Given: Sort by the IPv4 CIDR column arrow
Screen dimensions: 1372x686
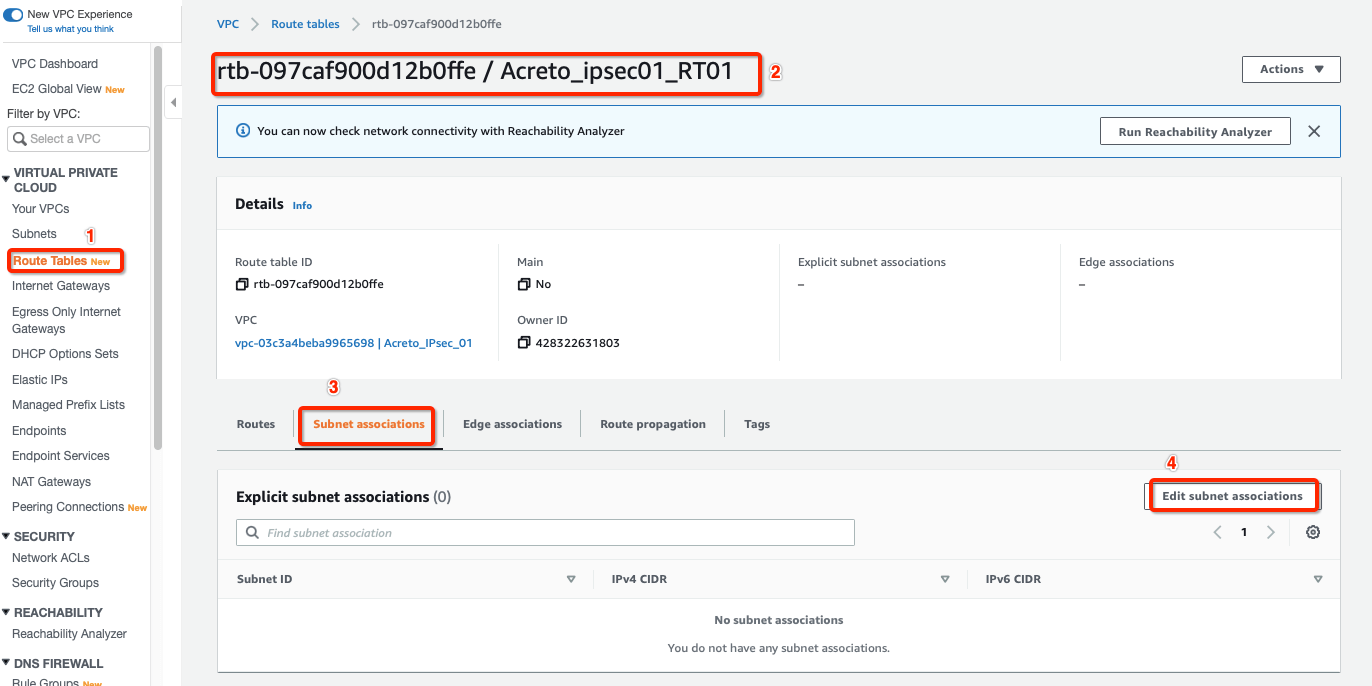Looking at the screenshot, I should coord(944,579).
